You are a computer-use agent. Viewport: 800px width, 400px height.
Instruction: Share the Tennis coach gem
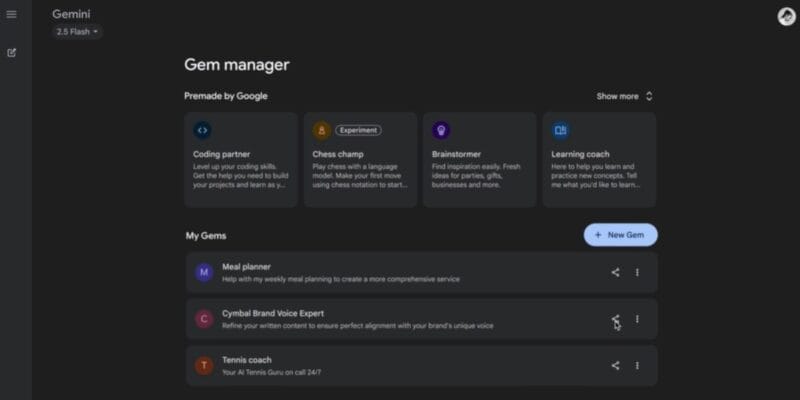tap(615, 365)
